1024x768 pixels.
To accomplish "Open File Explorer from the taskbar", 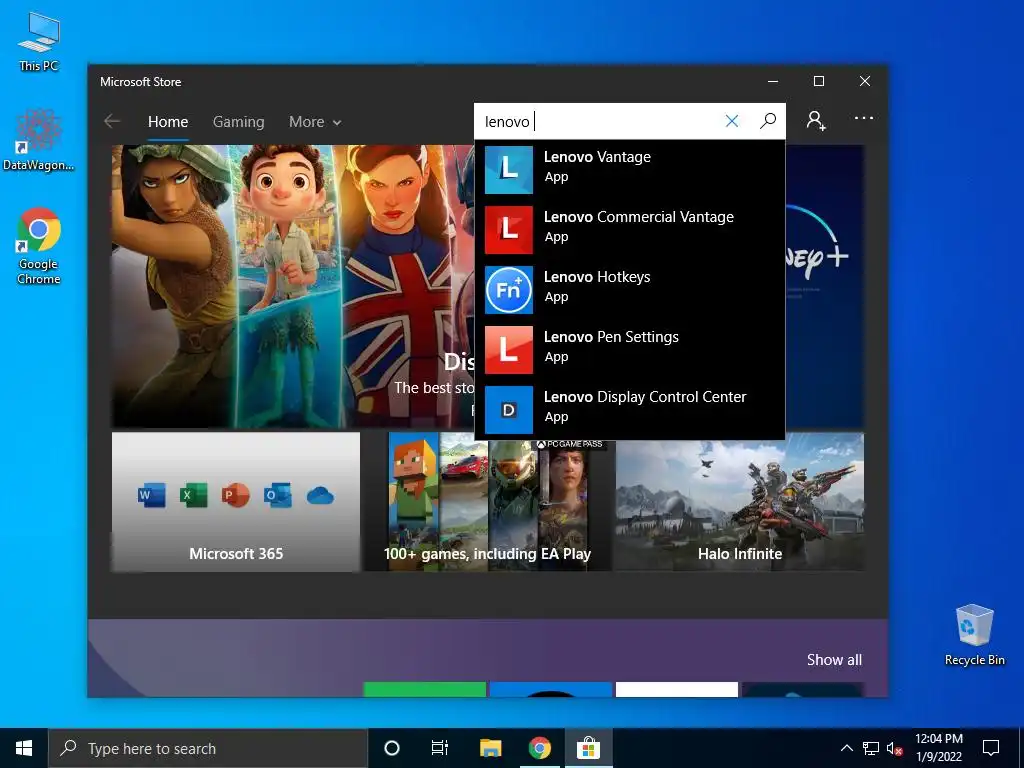I will pyautogui.click(x=490, y=748).
